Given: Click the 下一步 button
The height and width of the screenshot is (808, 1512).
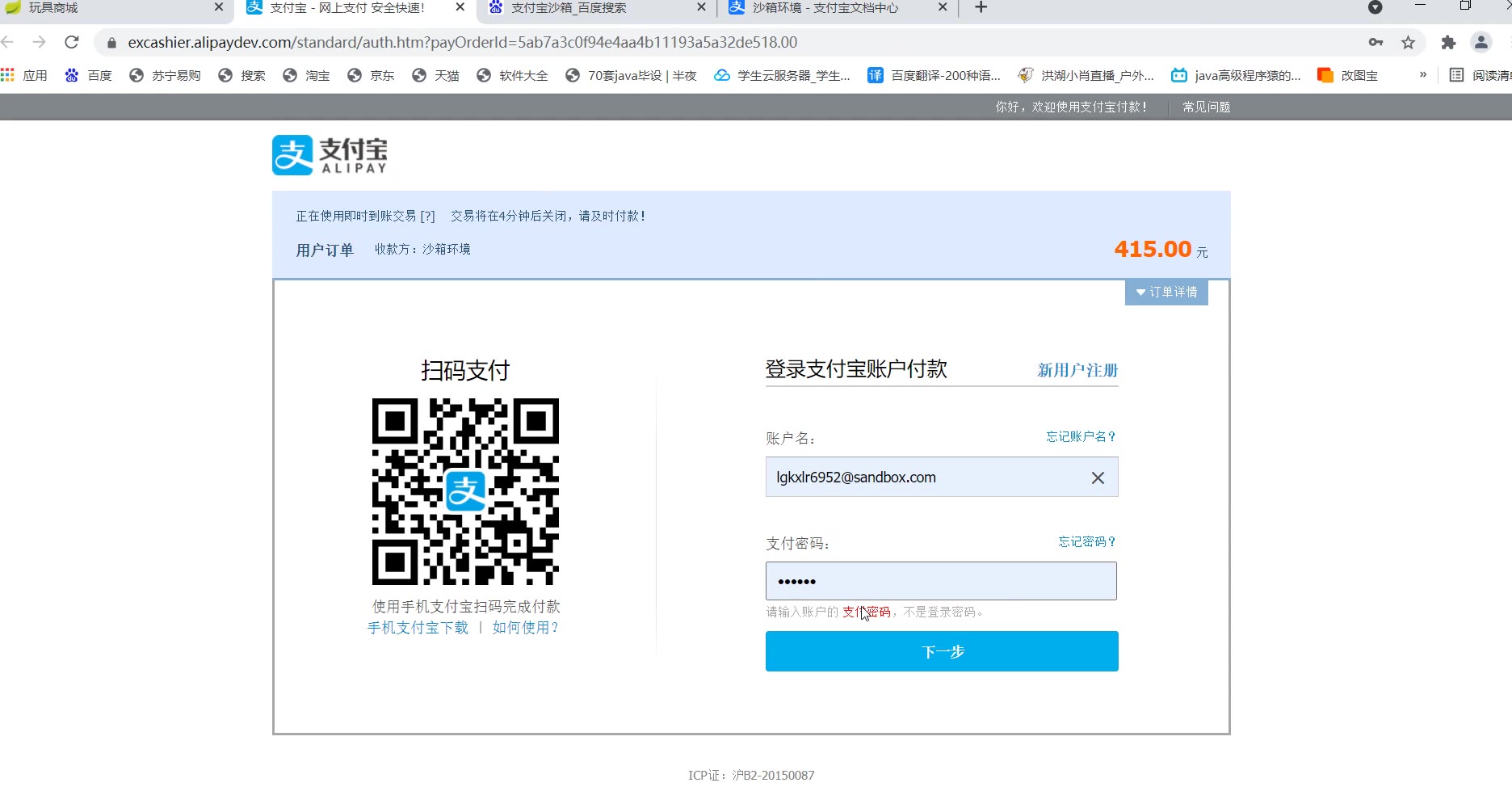Looking at the screenshot, I should pos(942,651).
